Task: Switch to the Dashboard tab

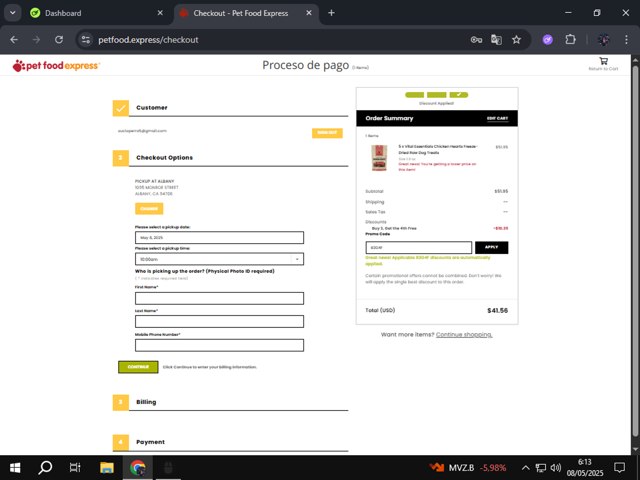Action: click(x=96, y=13)
